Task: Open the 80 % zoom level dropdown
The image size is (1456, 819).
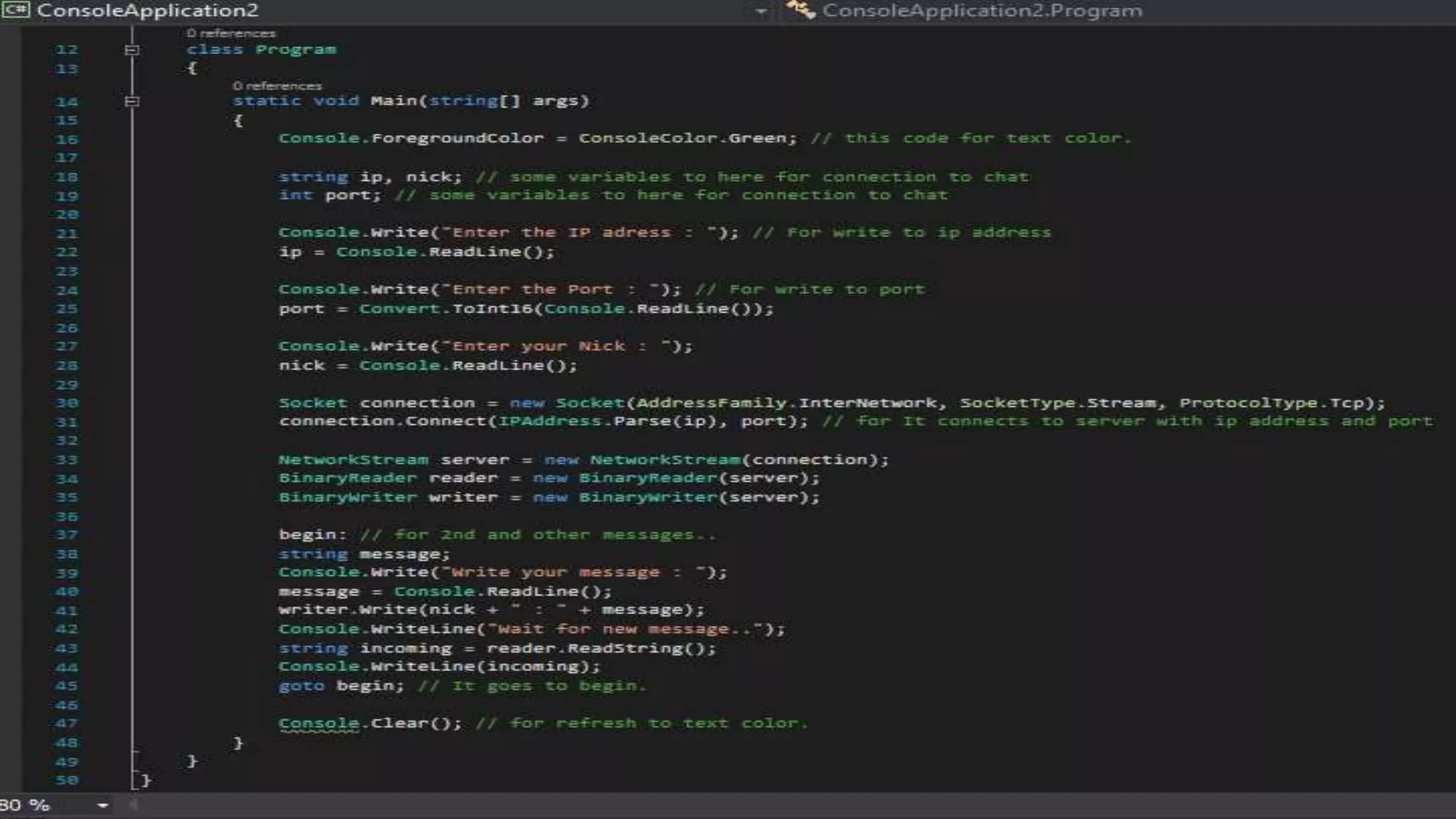Action: pyautogui.click(x=103, y=805)
